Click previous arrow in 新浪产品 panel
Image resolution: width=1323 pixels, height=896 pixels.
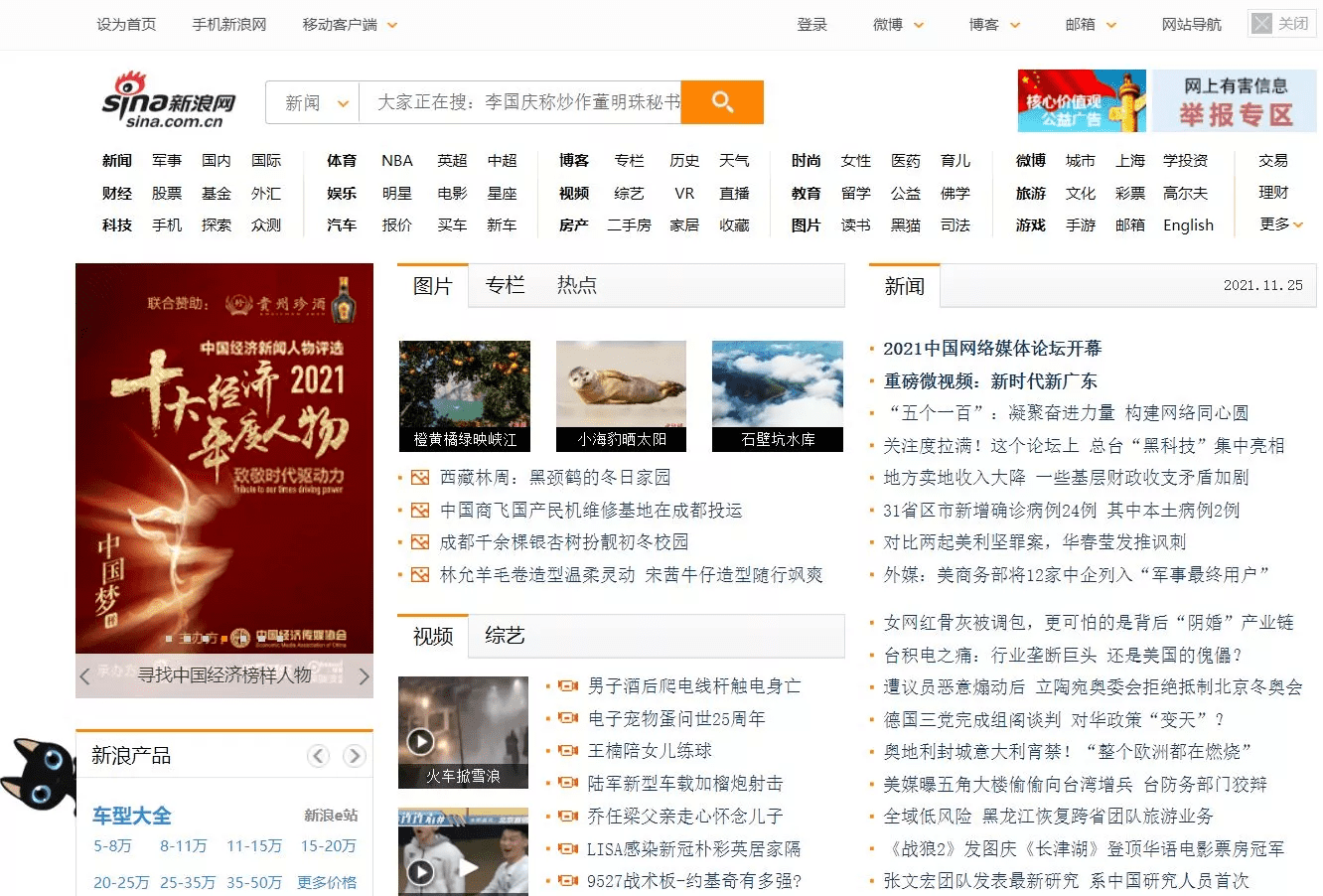tap(319, 756)
